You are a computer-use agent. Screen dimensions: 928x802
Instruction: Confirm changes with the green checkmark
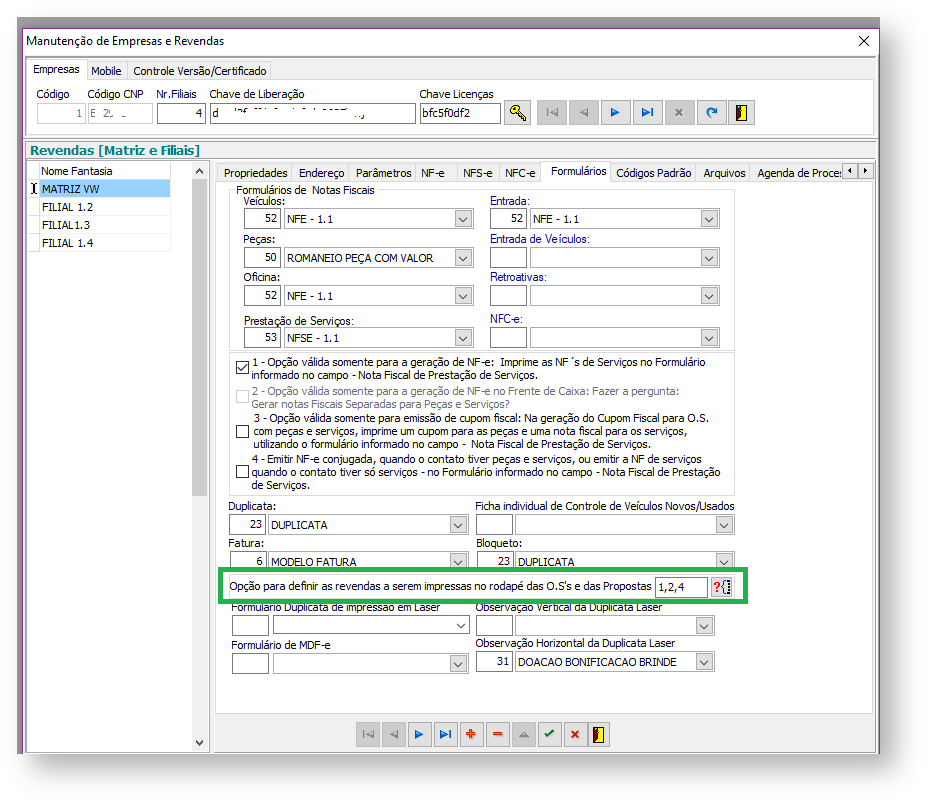(x=548, y=734)
